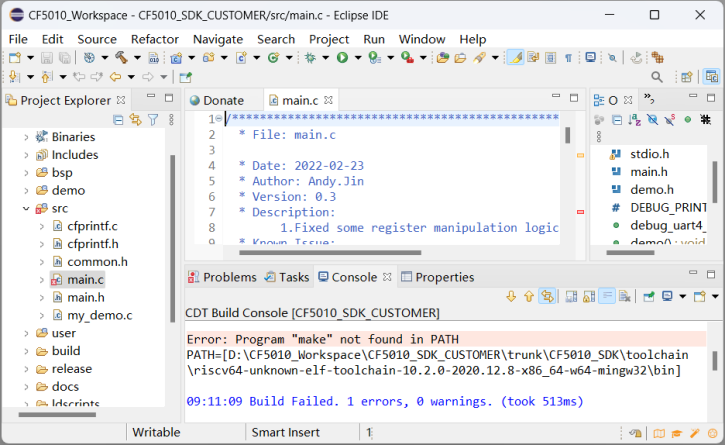Collapse the src folder

click(26, 209)
